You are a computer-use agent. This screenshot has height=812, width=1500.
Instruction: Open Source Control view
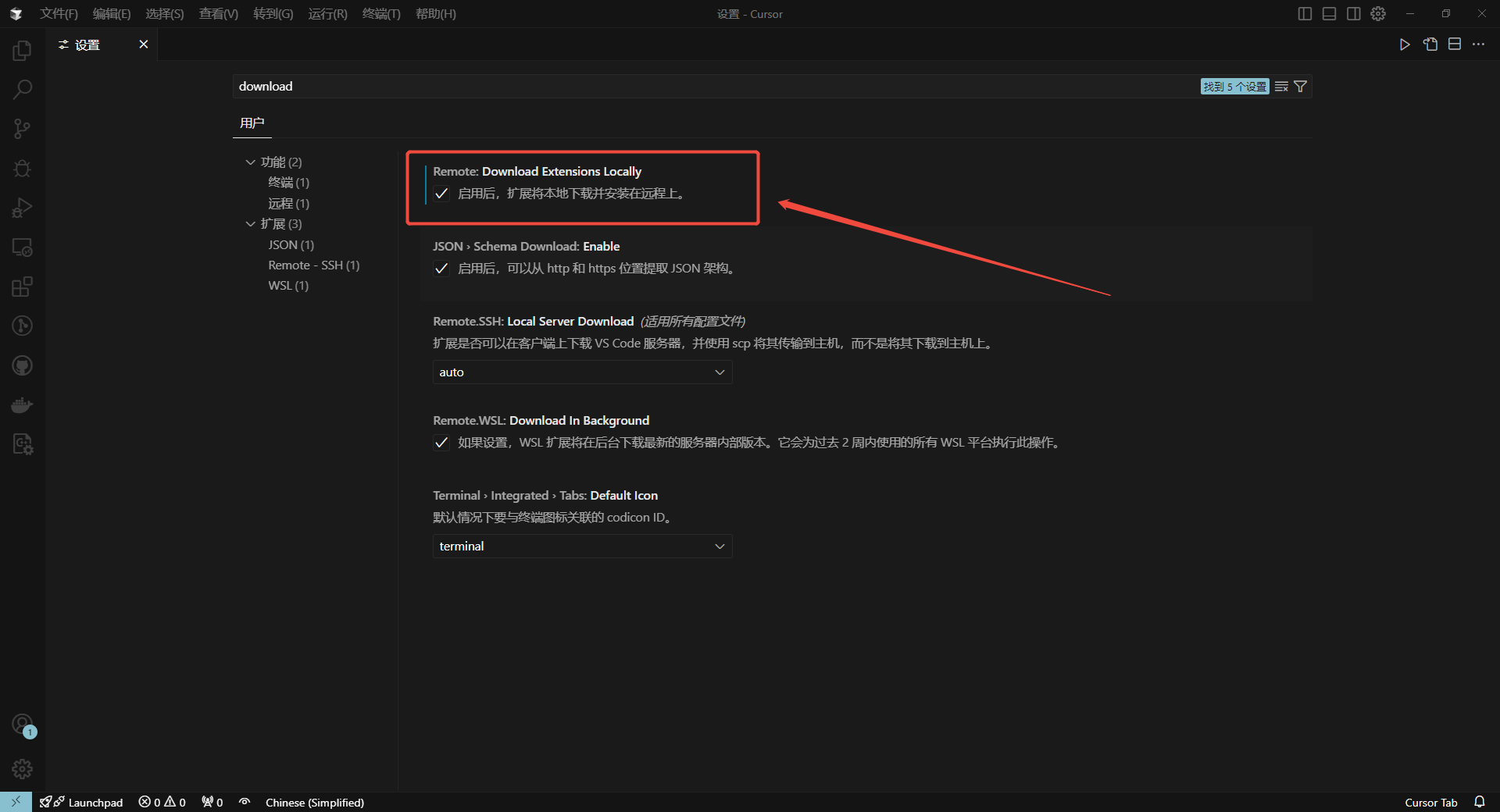pos(22,129)
